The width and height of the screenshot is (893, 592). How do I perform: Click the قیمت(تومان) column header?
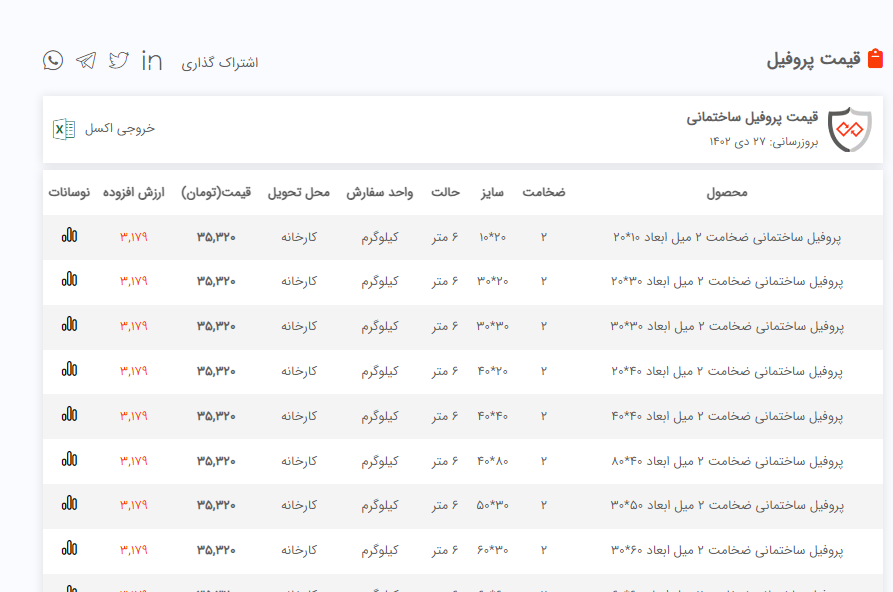pos(216,192)
